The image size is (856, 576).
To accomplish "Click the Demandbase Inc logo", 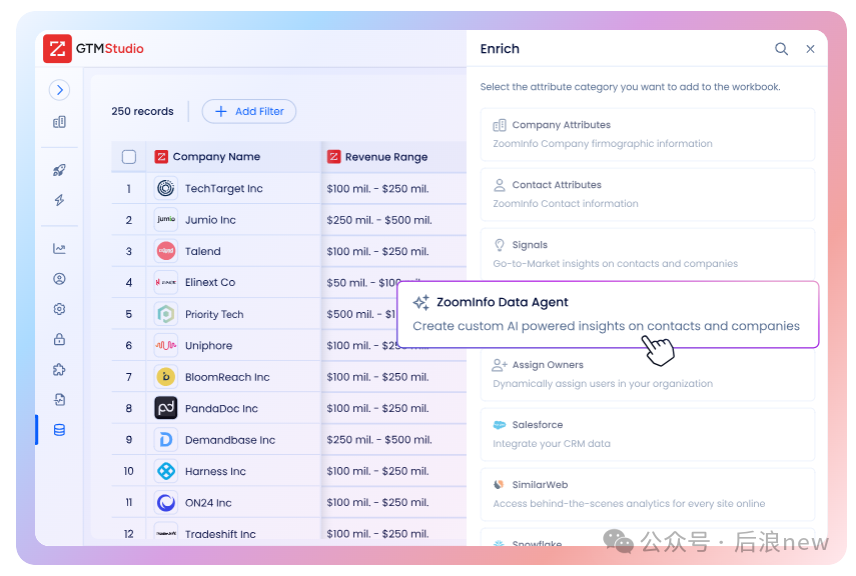I will point(166,440).
